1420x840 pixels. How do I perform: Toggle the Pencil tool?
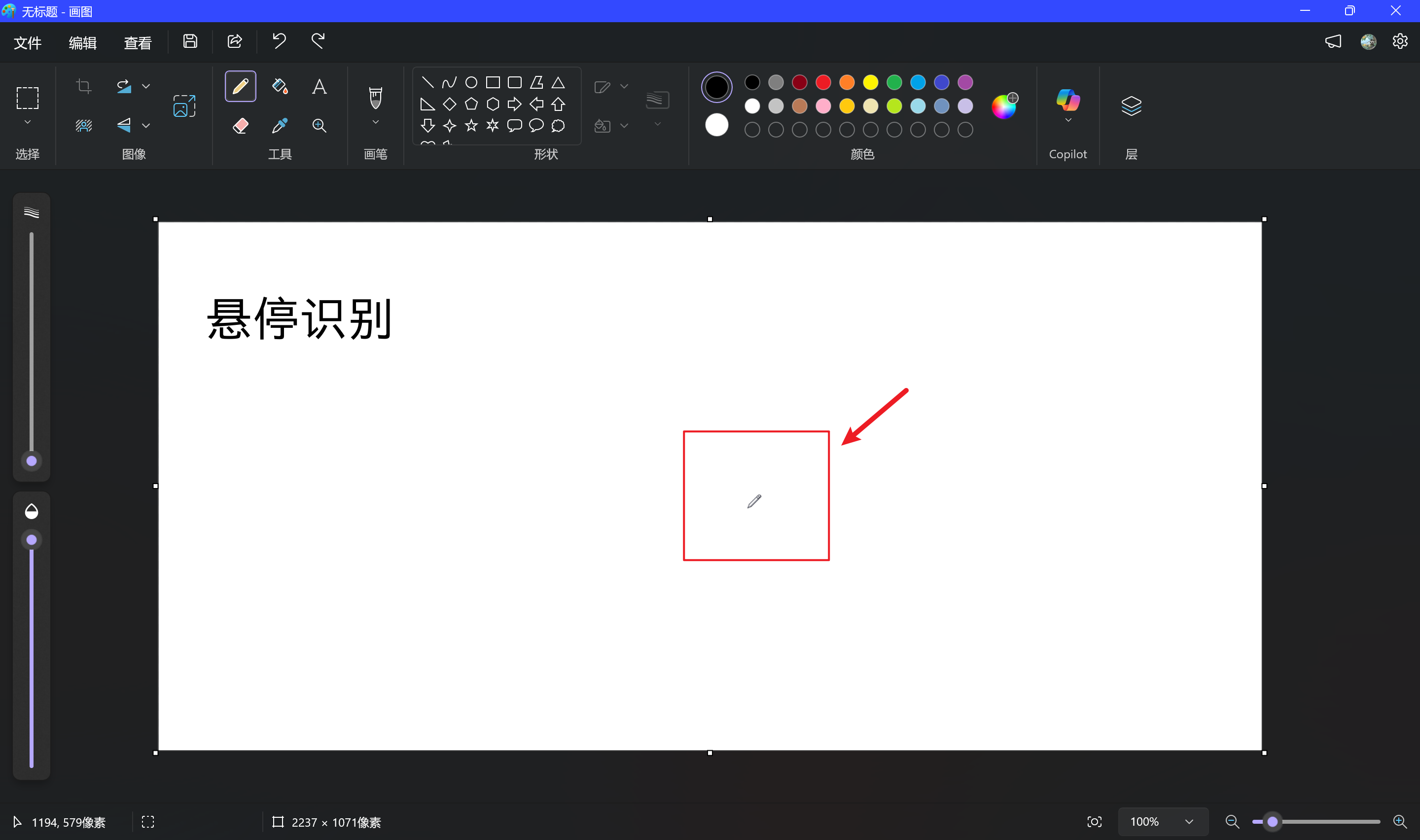click(241, 86)
